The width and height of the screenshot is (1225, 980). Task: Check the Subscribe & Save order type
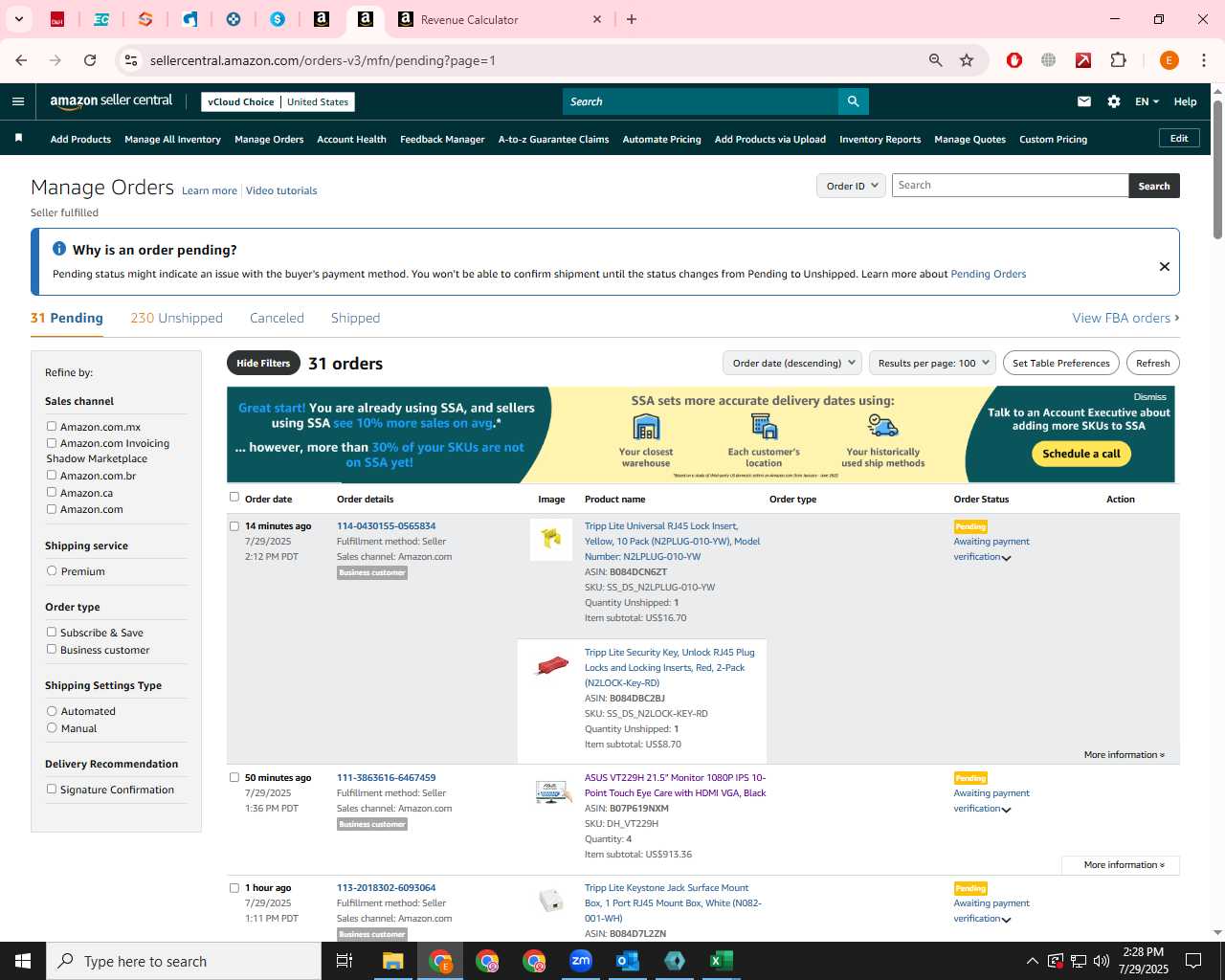[52, 633]
